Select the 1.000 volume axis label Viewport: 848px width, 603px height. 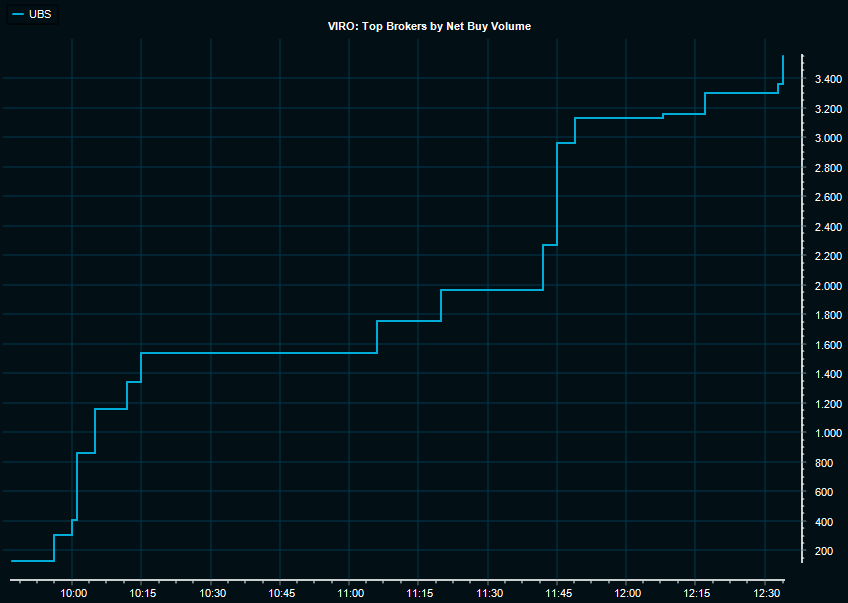(826, 433)
